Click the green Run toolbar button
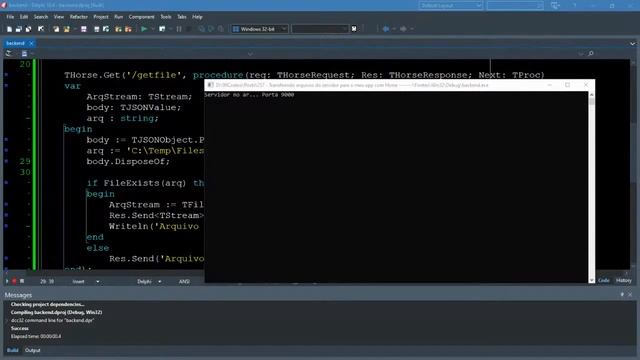This screenshot has width=640, height=360. 144,29
